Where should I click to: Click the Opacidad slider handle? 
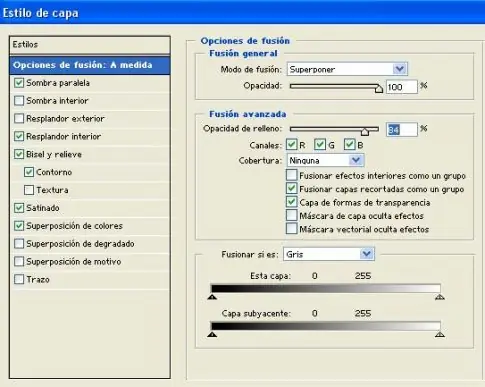(x=379, y=89)
